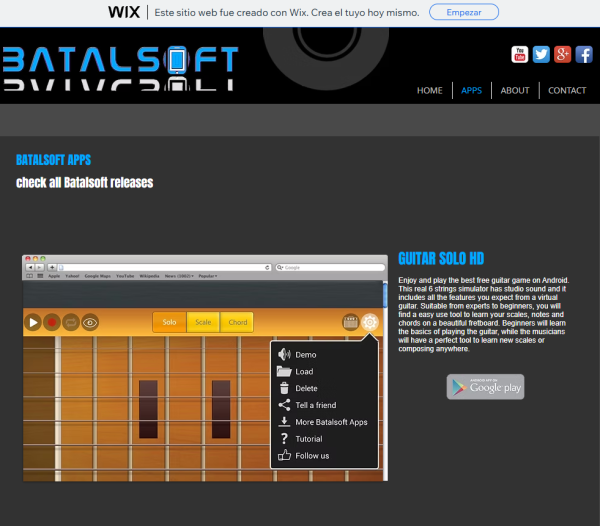Click the Google search field in mockup

[x=330, y=267]
